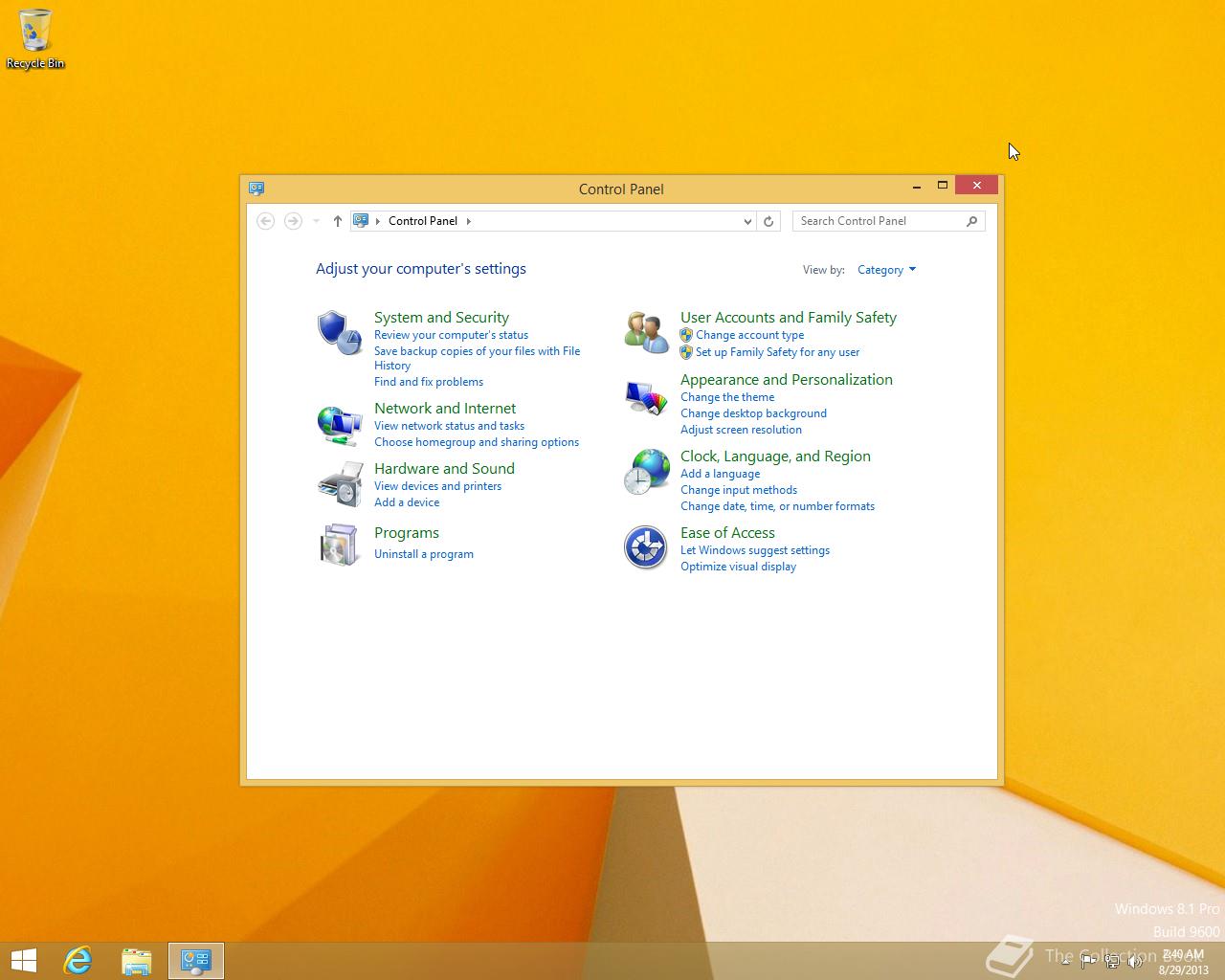Image resolution: width=1225 pixels, height=980 pixels.
Task: Click the Back arrow in Control Panel
Action: tap(266, 221)
